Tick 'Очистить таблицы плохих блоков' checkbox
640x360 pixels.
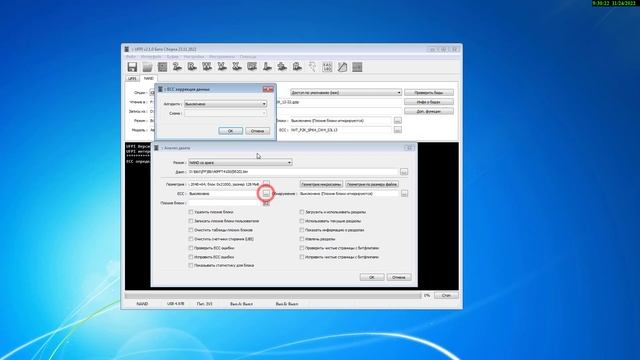pyautogui.click(x=191, y=230)
